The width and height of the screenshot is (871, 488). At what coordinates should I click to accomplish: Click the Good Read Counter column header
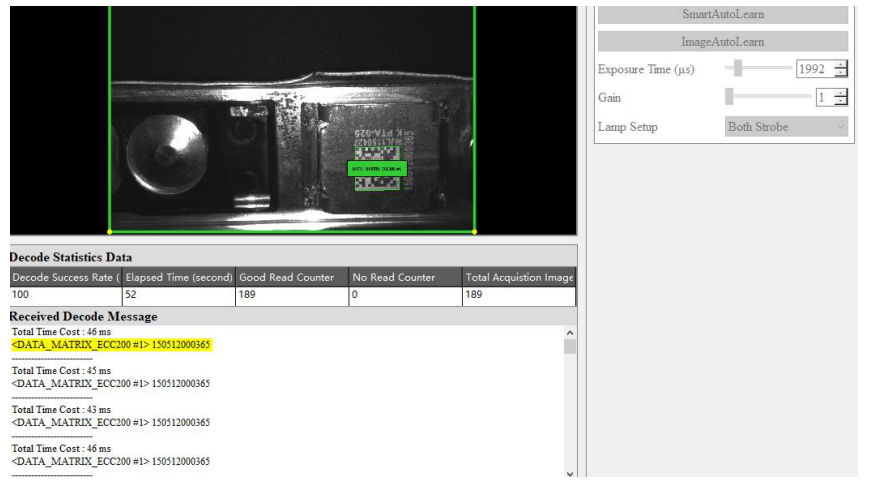click(x=291, y=277)
